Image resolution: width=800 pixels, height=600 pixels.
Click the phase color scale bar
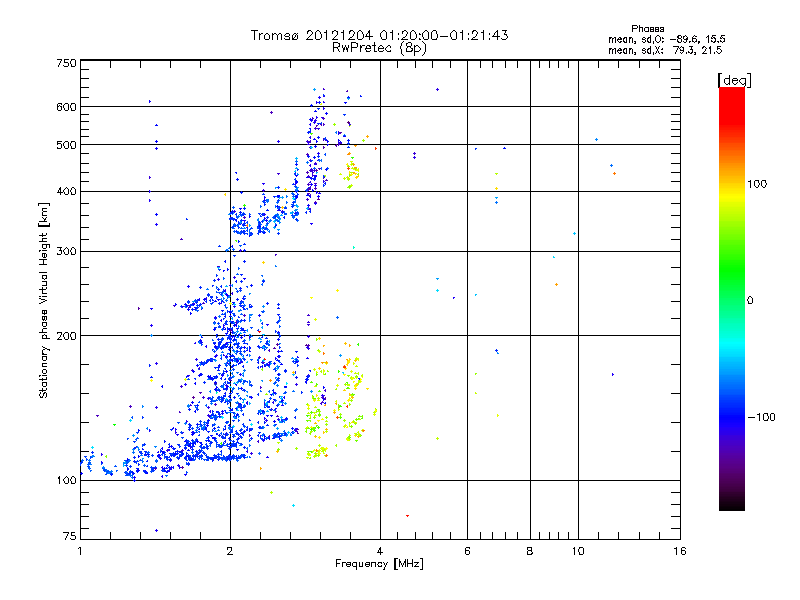click(x=732, y=298)
